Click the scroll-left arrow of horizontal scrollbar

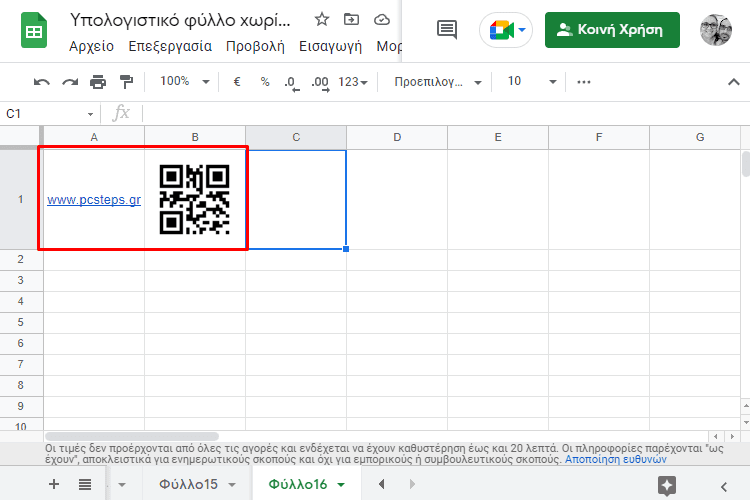716,436
